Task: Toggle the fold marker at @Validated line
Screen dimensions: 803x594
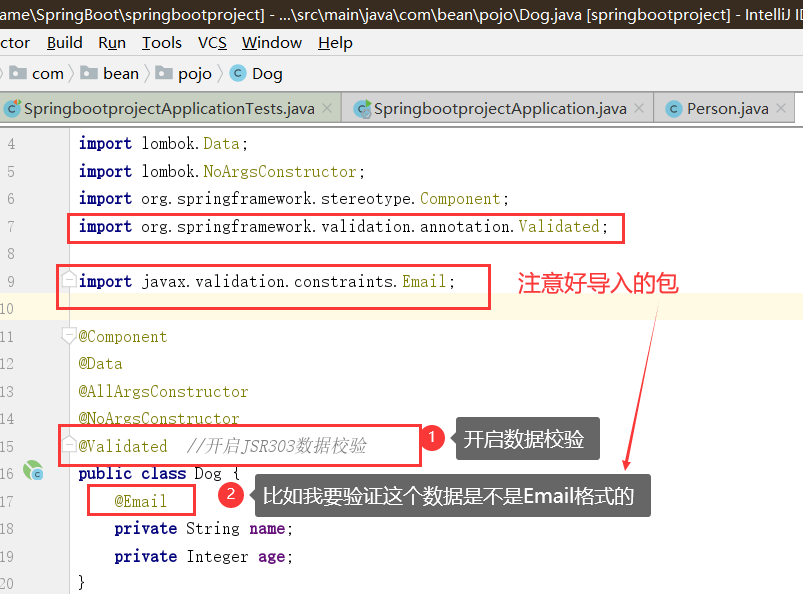Action: (x=68, y=445)
